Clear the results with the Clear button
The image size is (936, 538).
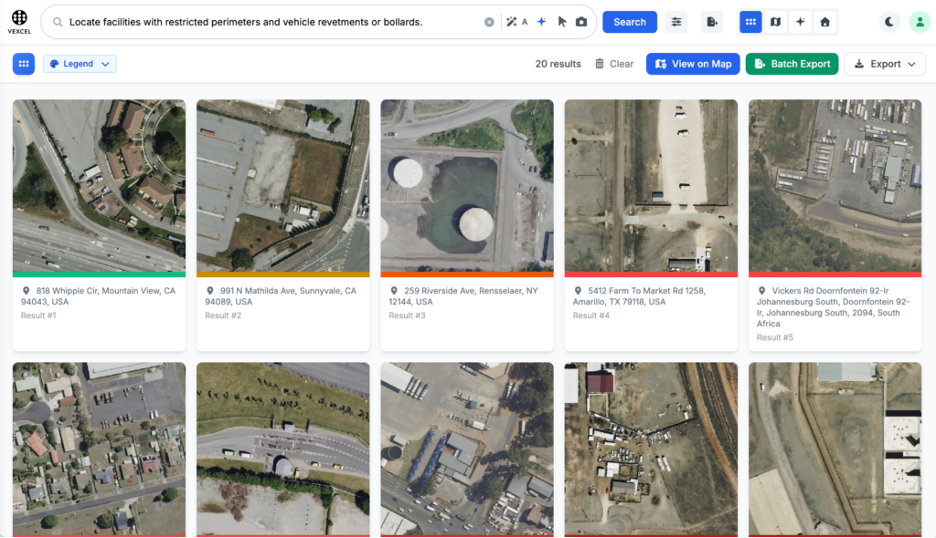click(614, 64)
